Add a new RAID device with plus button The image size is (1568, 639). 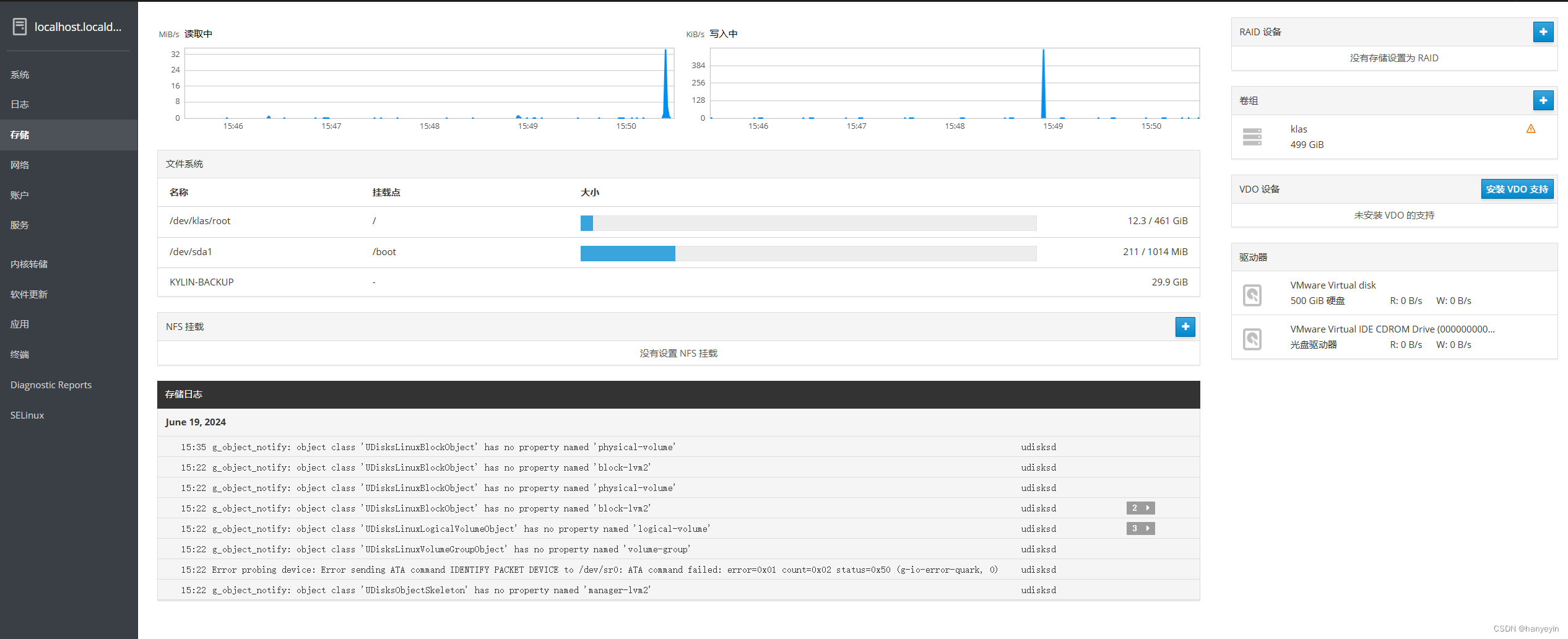[x=1543, y=32]
